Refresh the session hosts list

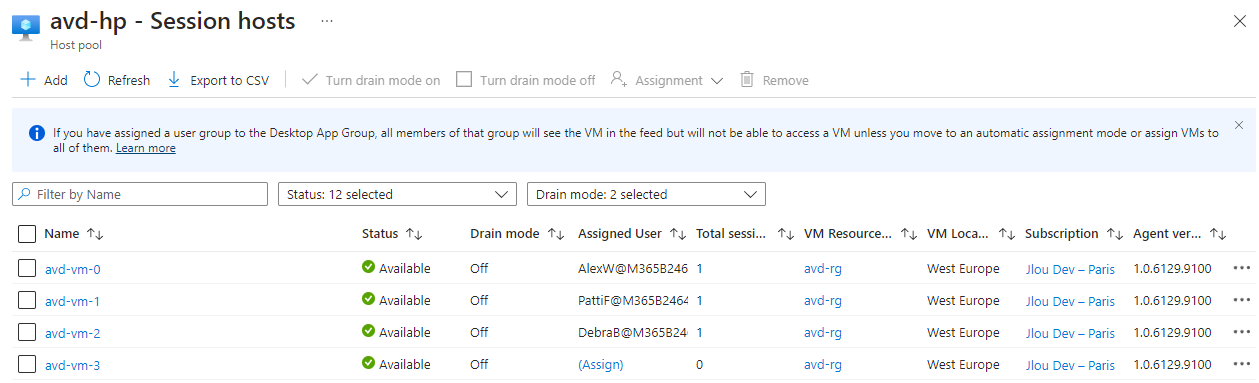point(117,80)
